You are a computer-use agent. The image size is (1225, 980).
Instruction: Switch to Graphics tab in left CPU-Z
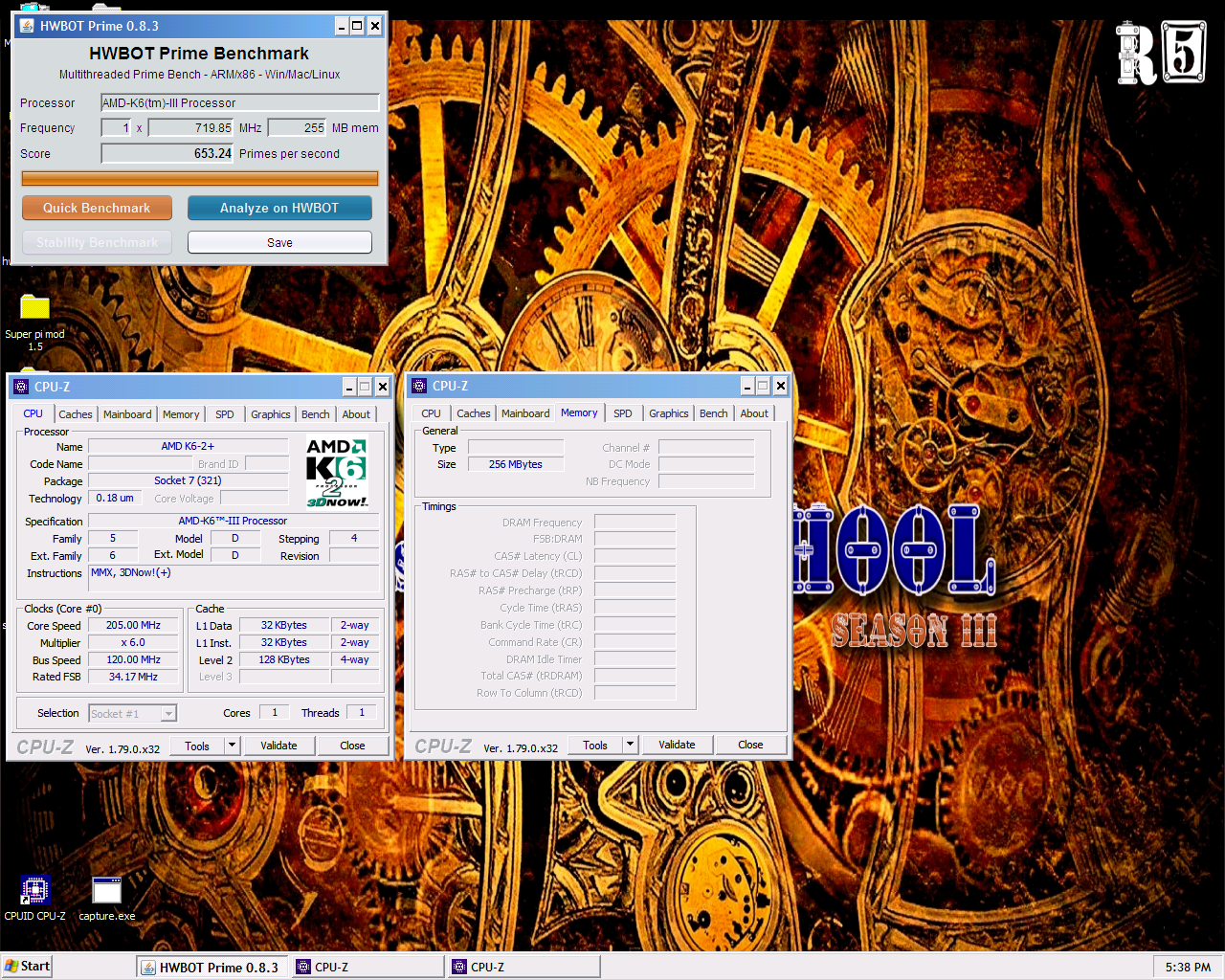point(271,414)
